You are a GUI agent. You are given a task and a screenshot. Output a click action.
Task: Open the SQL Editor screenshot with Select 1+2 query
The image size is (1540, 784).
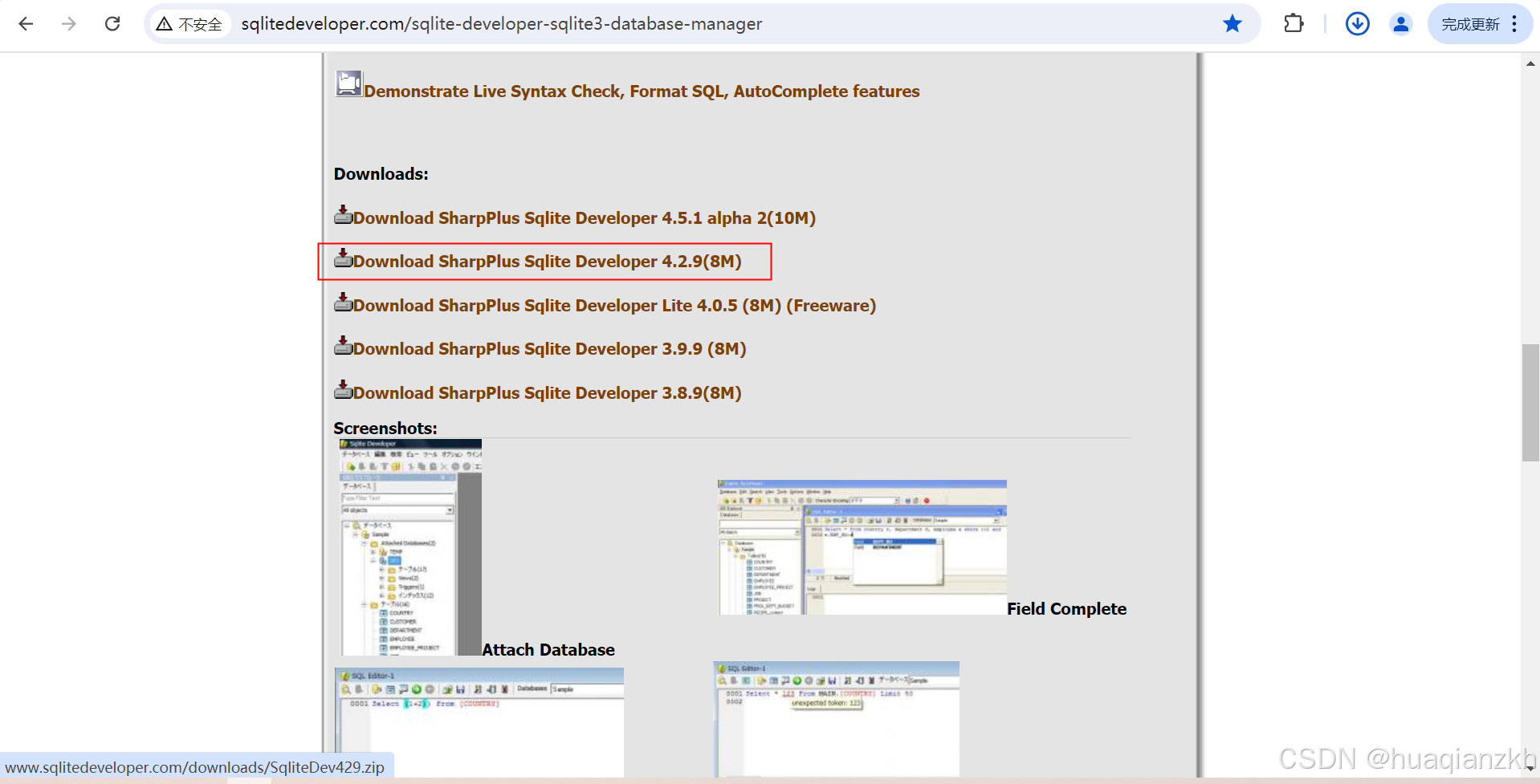click(479, 722)
